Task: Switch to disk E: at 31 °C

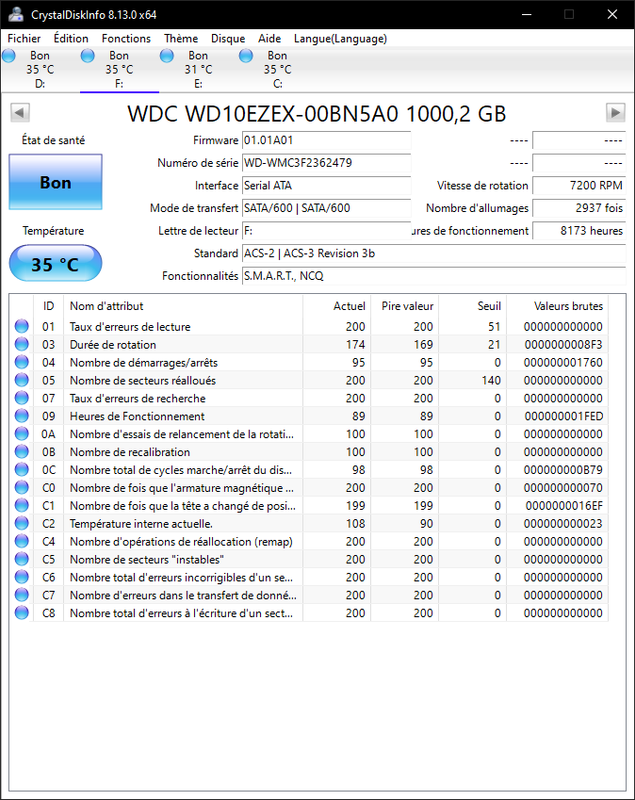Action: coord(198,69)
